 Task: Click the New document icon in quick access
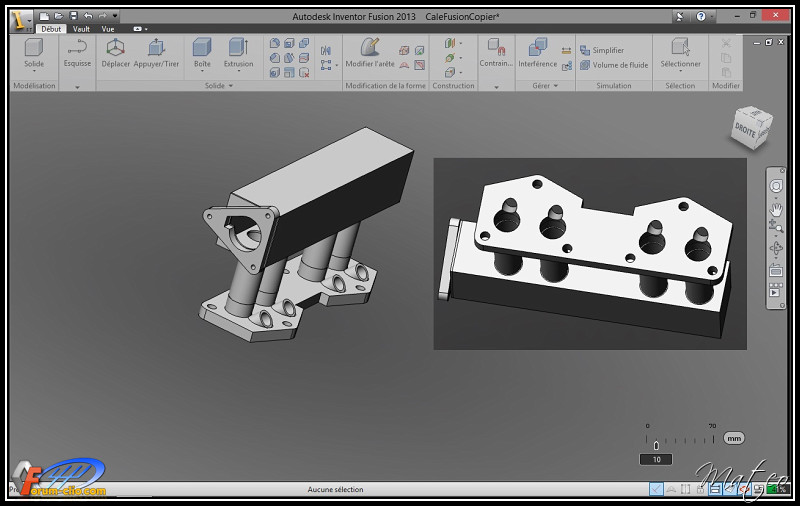tap(44, 16)
